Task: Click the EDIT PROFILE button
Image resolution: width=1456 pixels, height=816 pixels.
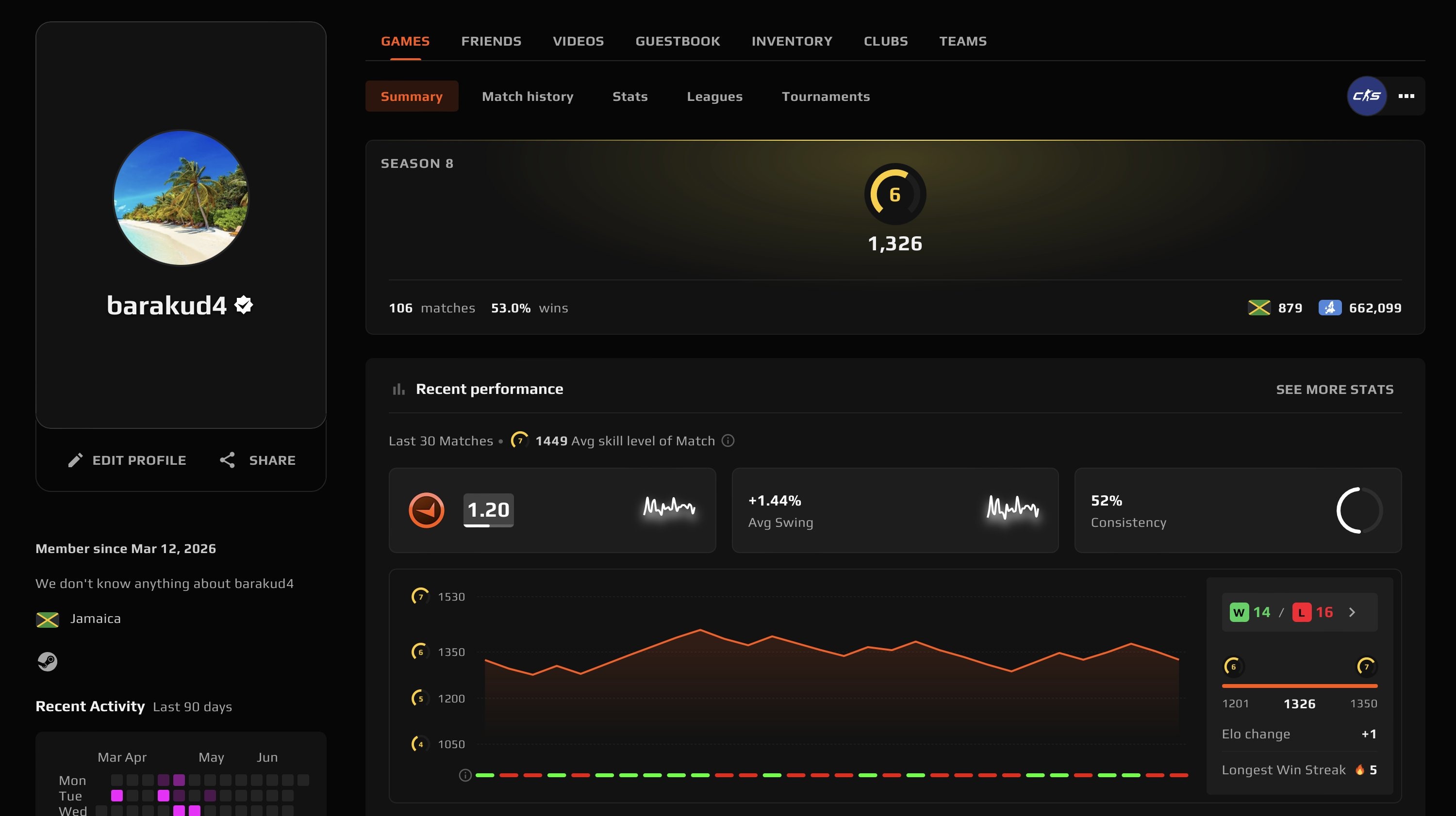Action: tap(127, 460)
